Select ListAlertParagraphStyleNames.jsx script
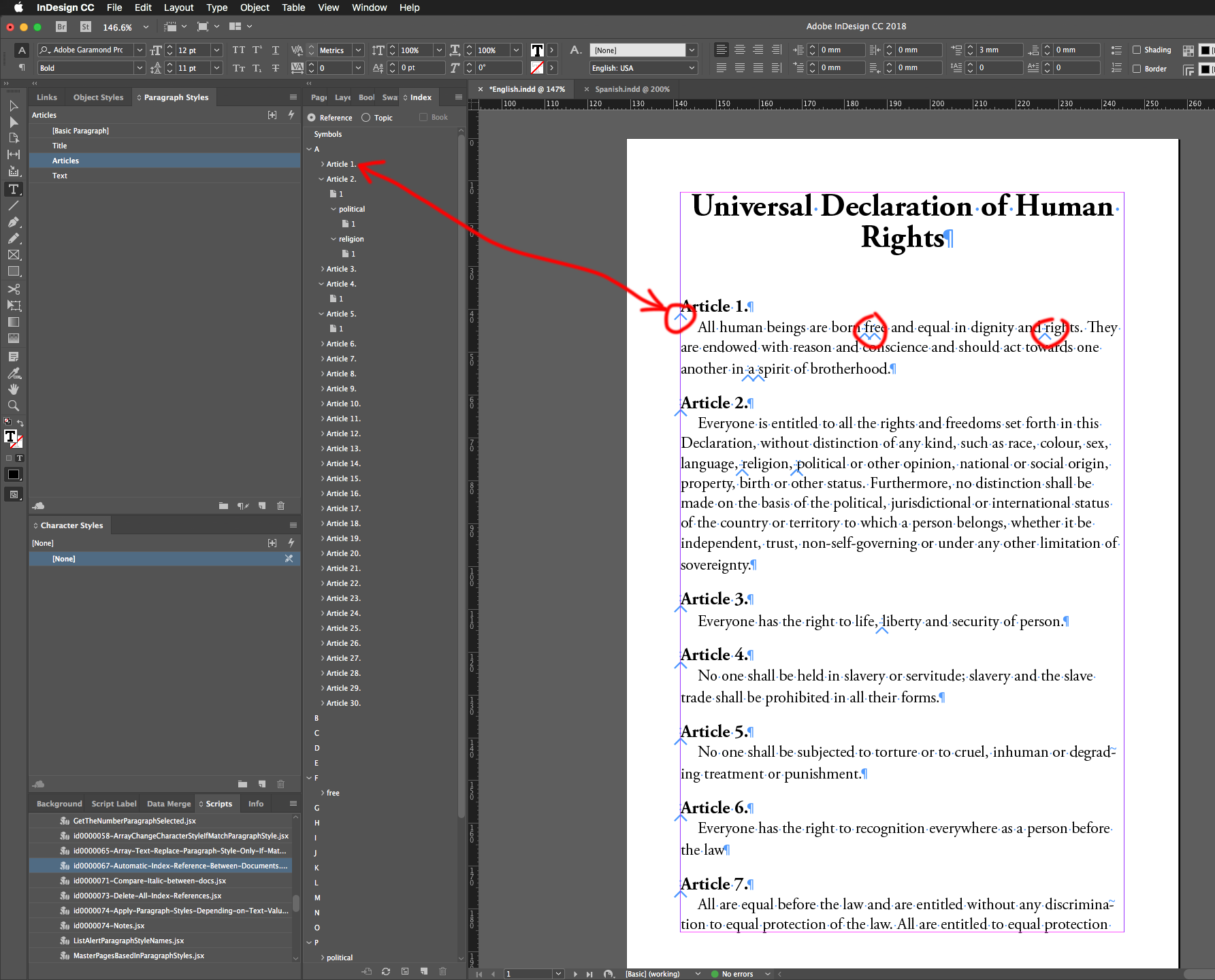The image size is (1215, 980). click(x=161, y=941)
